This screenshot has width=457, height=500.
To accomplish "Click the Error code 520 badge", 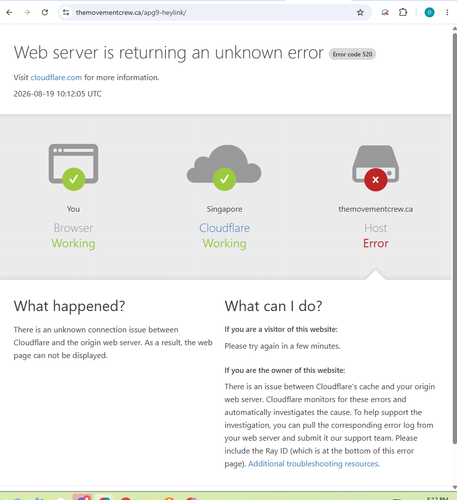I will click(x=352, y=54).
